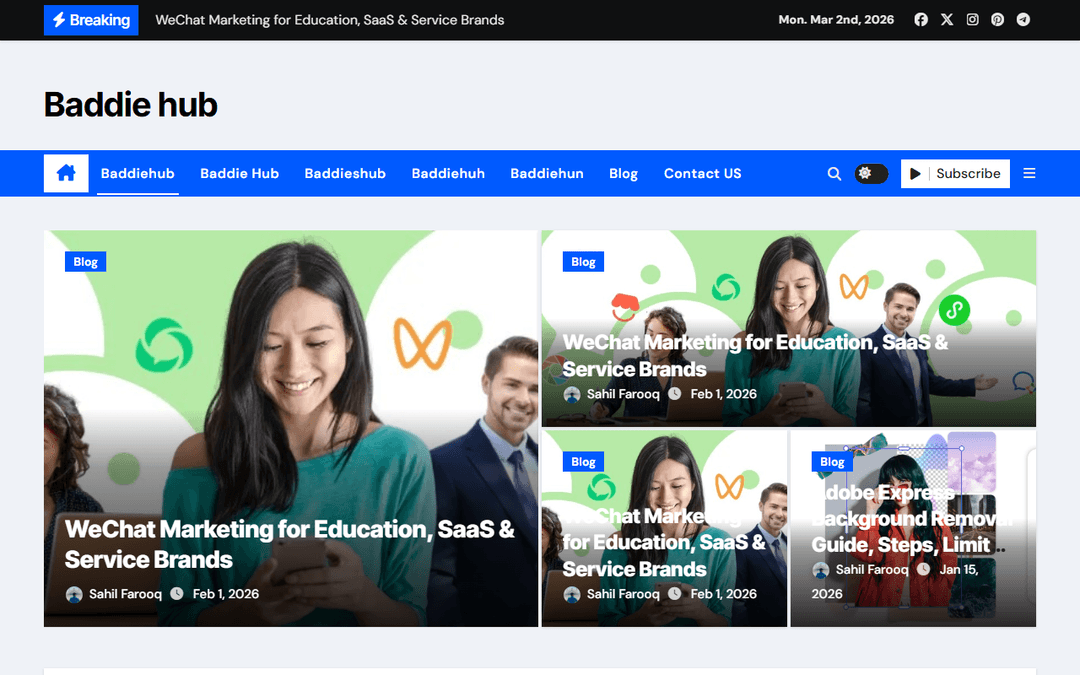Click Sahil Farooq author on bottom-middle card
This screenshot has height=675, width=1080.
click(x=623, y=594)
